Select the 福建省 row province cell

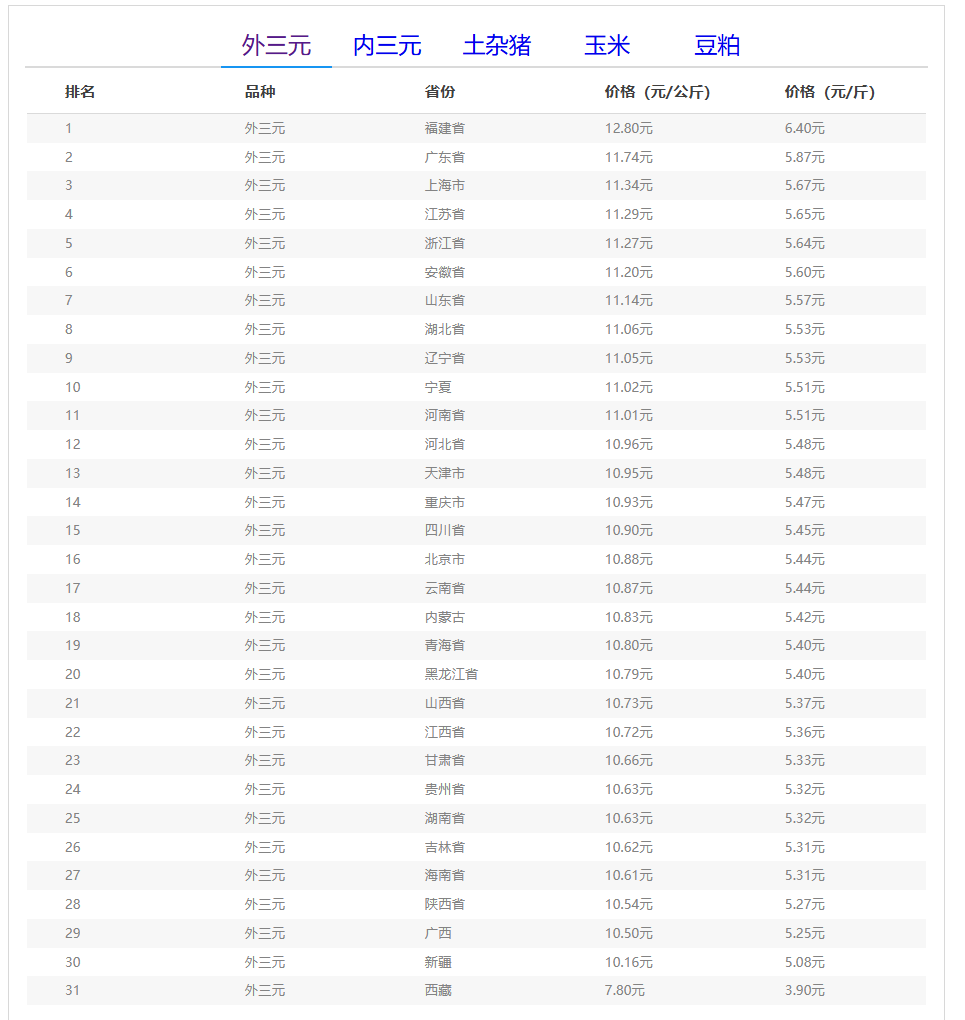pyautogui.click(x=444, y=128)
